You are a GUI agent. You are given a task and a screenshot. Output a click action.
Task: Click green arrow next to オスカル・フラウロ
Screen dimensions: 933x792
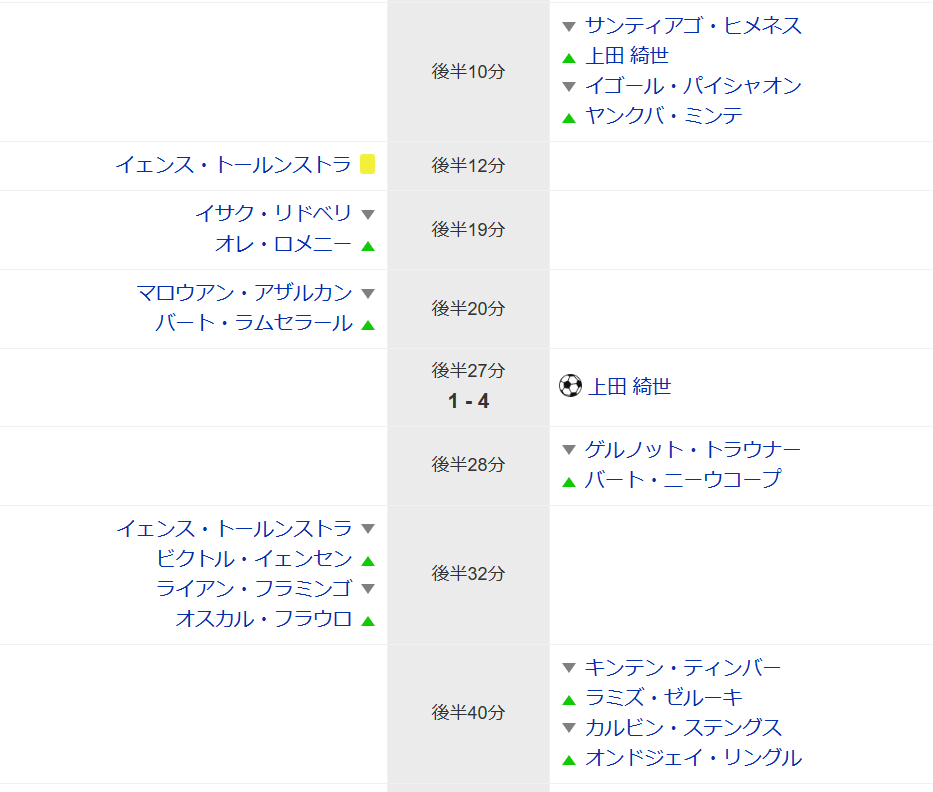[368, 621]
